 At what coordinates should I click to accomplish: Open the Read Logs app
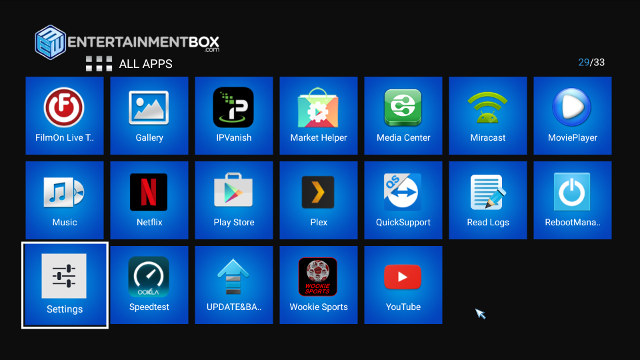(488, 200)
